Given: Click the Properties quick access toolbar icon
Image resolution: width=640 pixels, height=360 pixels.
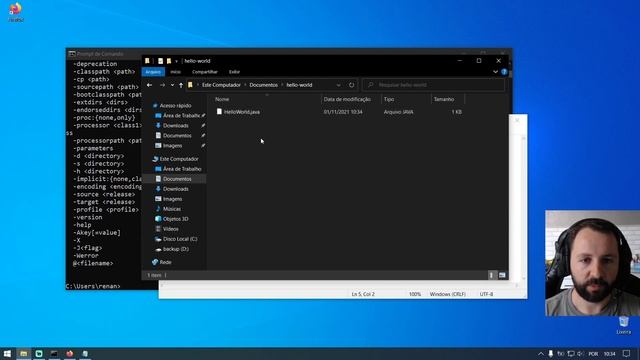Looking at the screenshot, I should click(x=160, y=61).
